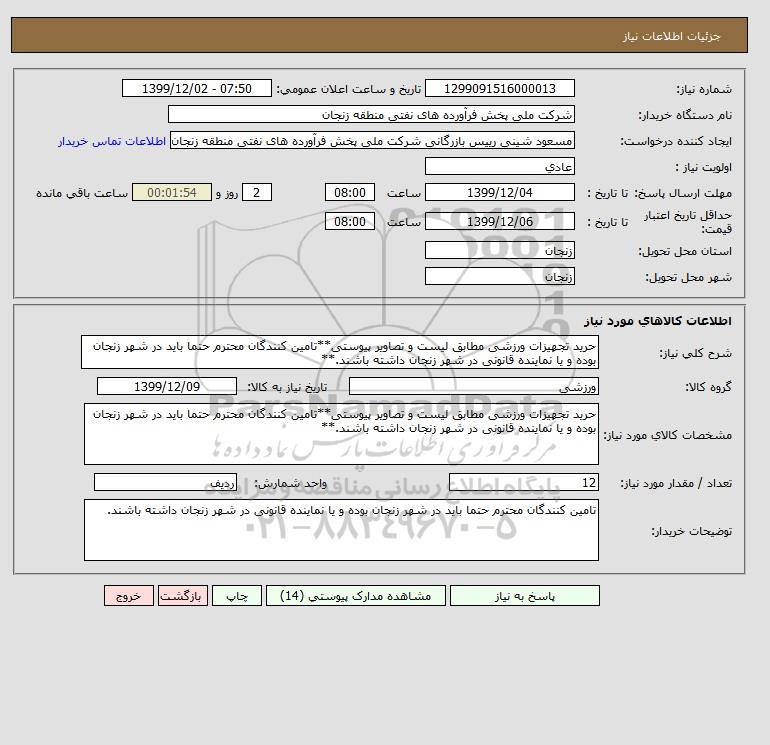Screen dimensions: 770x745
Task: Click the نام دستگاه خریدار field
Action: 371,114
